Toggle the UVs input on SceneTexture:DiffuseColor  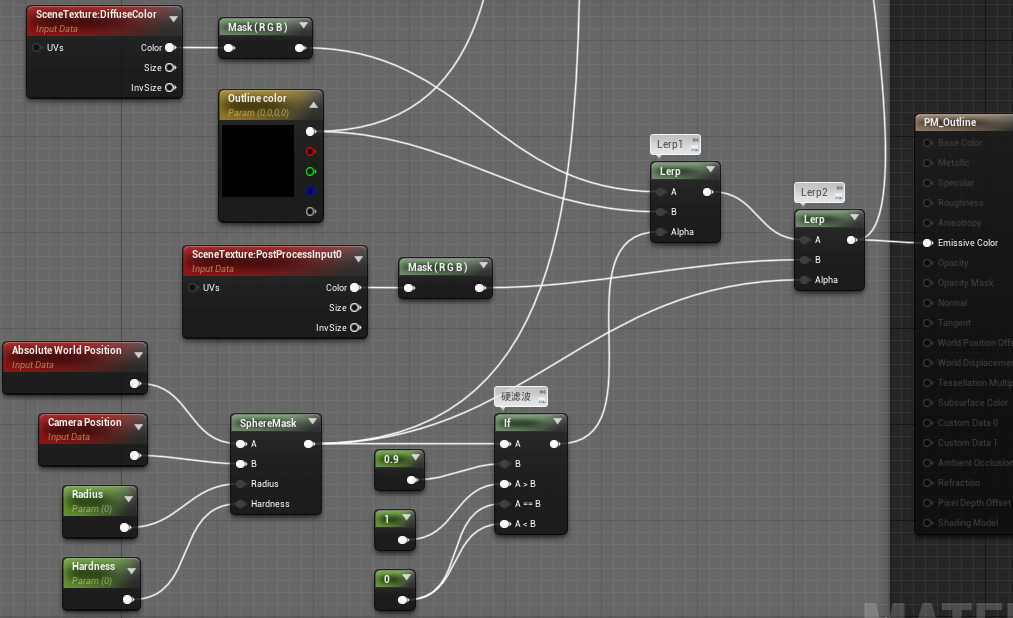coord(36,47)
